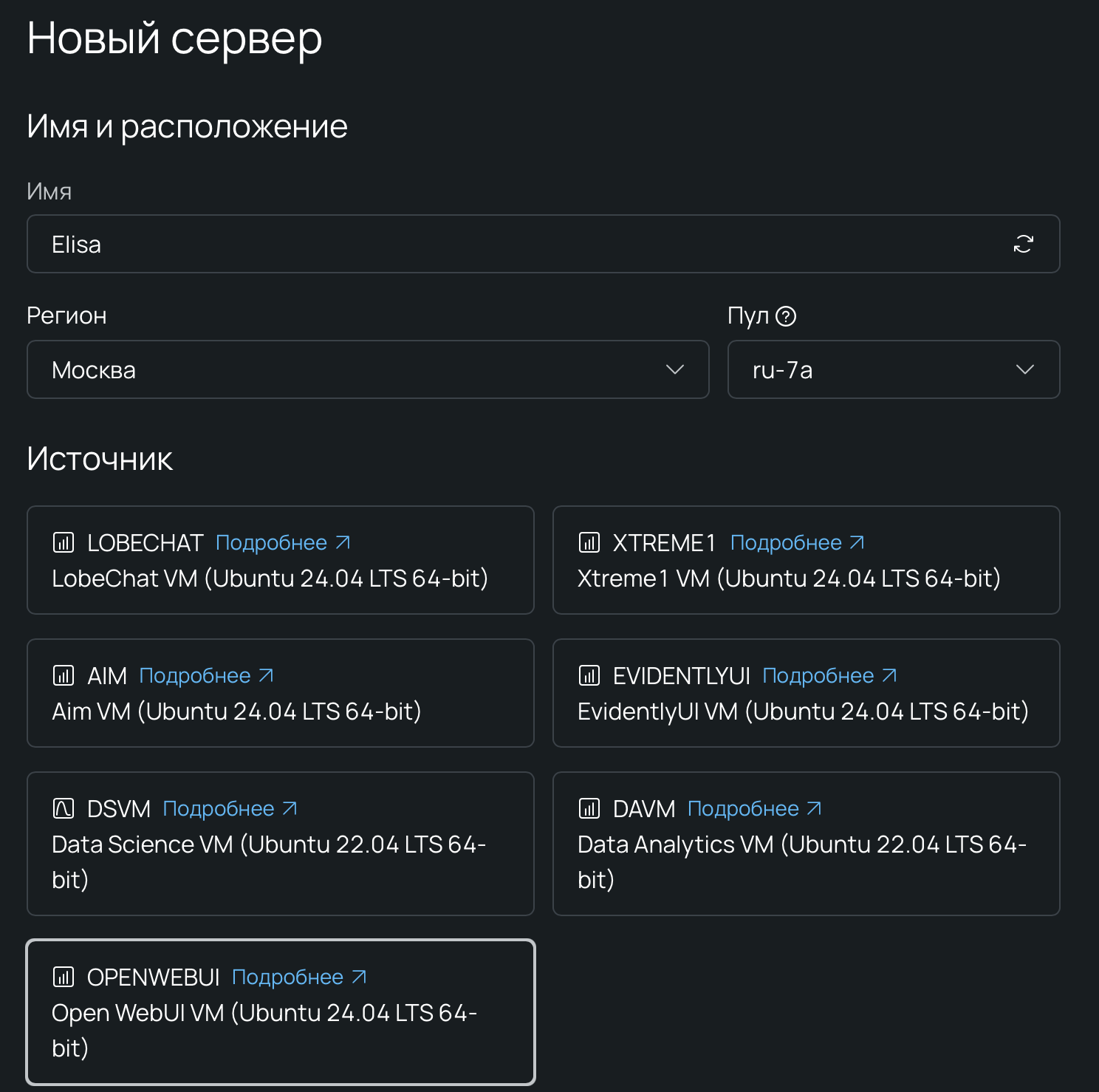Click the OPENWEBUI title text
The width and height of the screenshot is (1099, 1092).
click(x=154, y=977)
